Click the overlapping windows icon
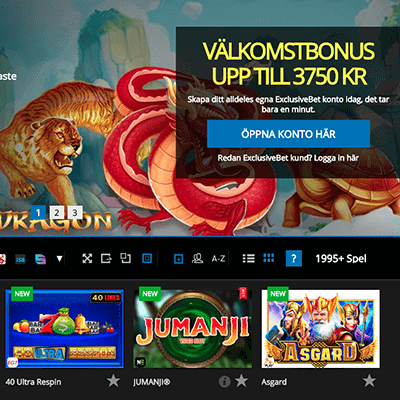The image size is (400, 400). [x=126, y=258]
